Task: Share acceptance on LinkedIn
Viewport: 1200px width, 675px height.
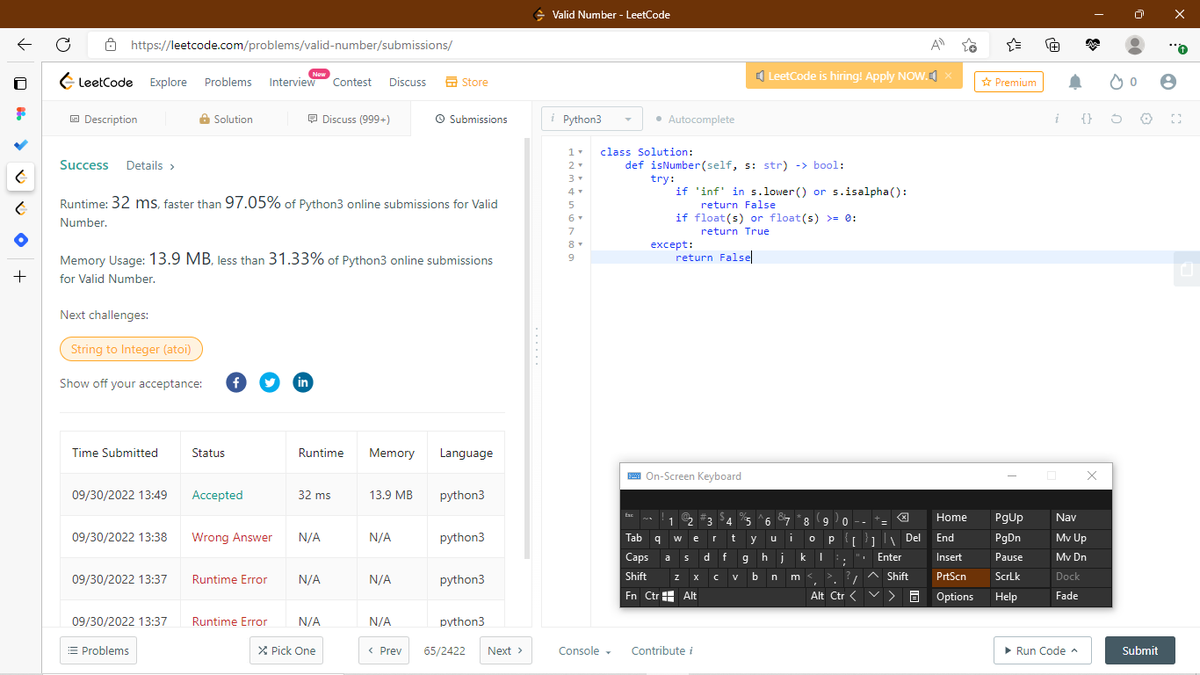Action: click(x=303, y=383)
